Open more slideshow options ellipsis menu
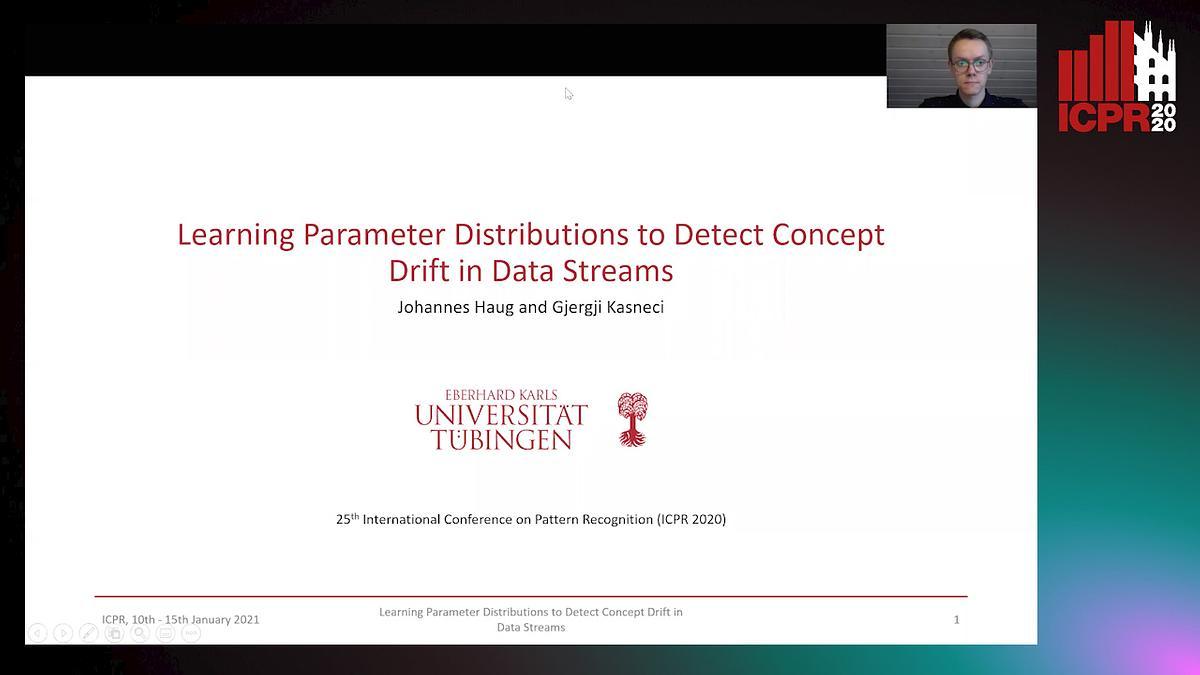Image resolution: width=1200 pixels, height=675 pixels. (x=190, y=633)
